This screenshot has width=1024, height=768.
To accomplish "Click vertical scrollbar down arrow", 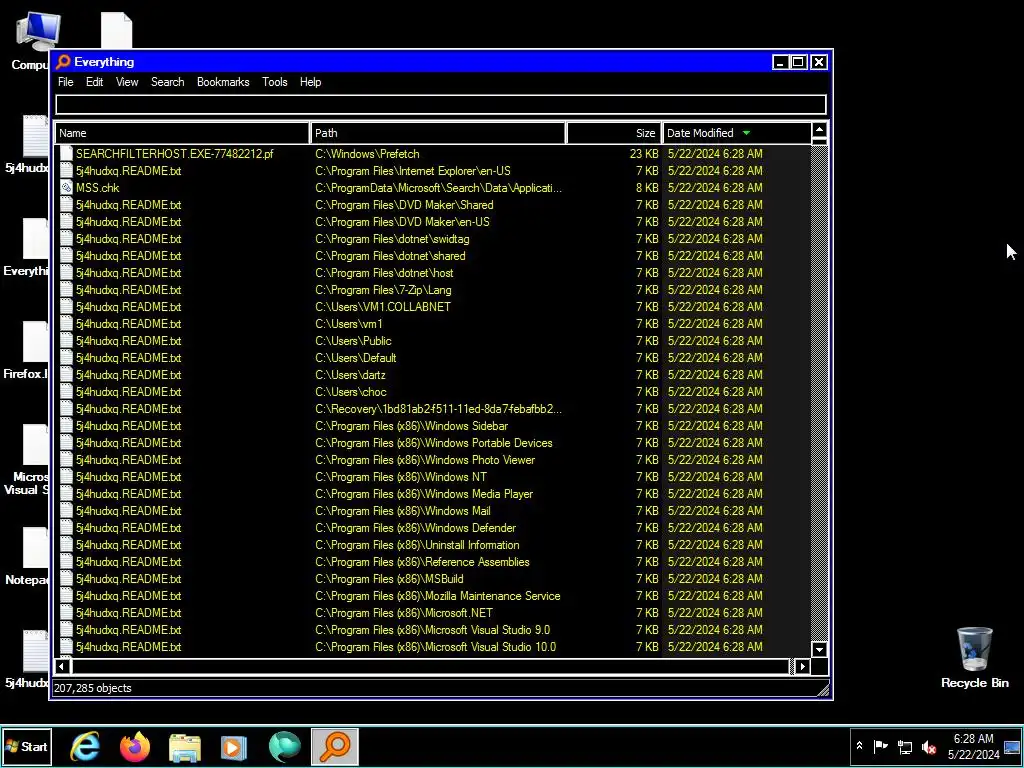I will [819, 649].
